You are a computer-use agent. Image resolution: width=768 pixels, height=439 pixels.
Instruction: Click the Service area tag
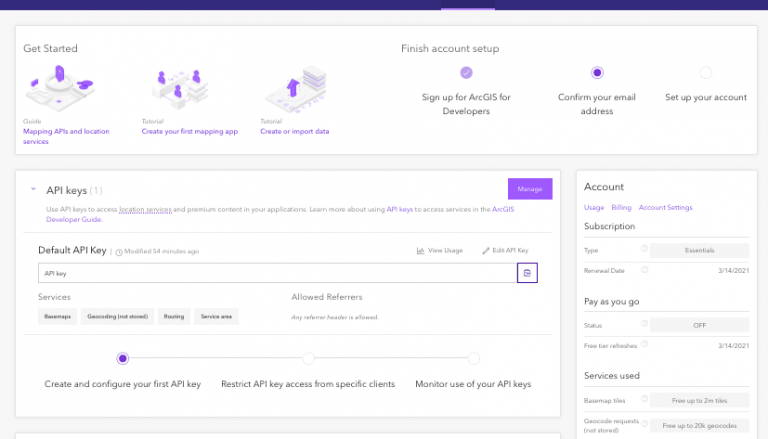point(216,317)
